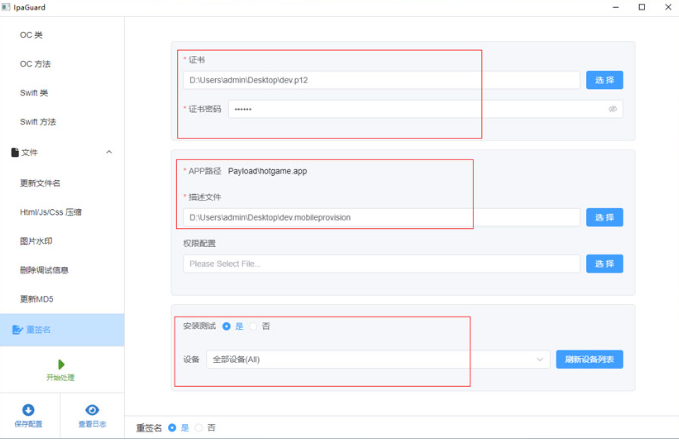Click the 刷新设备列表 button
The width and height of the screenshot is (679, 440).
pyautogui.click(x=589, y=359)
